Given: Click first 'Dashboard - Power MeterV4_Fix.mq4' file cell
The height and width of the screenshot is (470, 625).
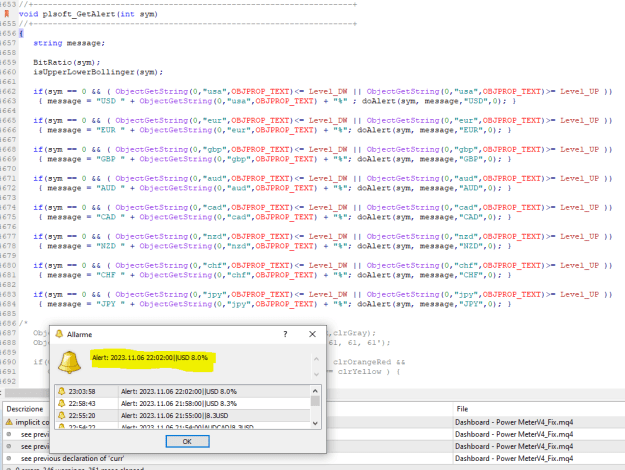Looking at the screenshot, I should 514,422.
